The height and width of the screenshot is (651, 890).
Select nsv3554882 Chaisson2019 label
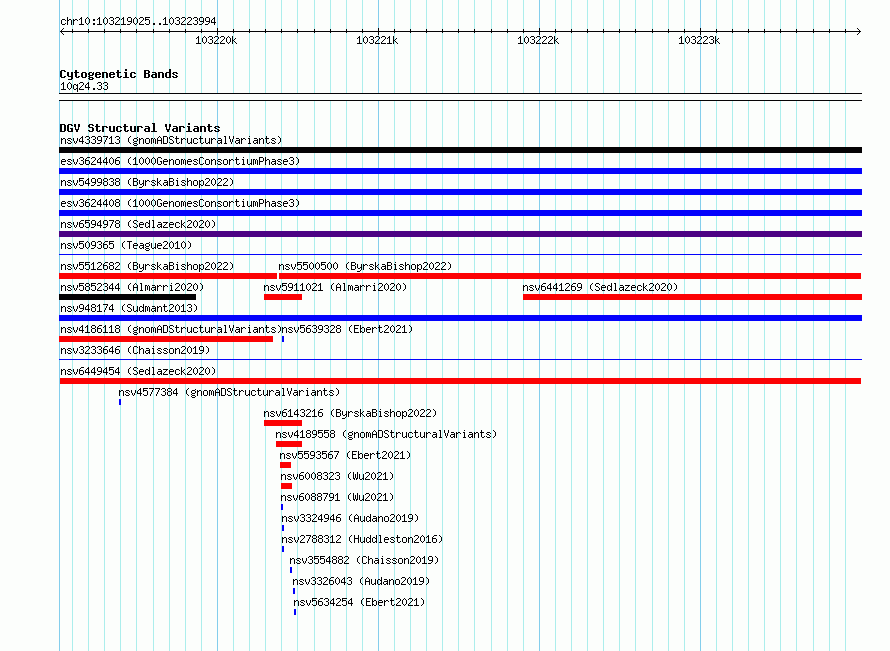[x=364, y=560]
